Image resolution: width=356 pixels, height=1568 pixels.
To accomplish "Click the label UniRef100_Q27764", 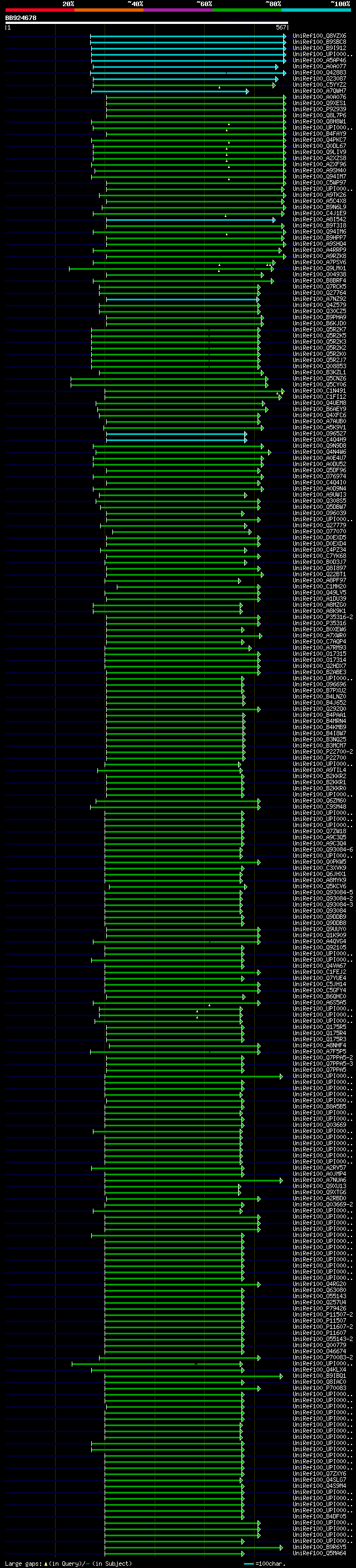I will 319,293.
